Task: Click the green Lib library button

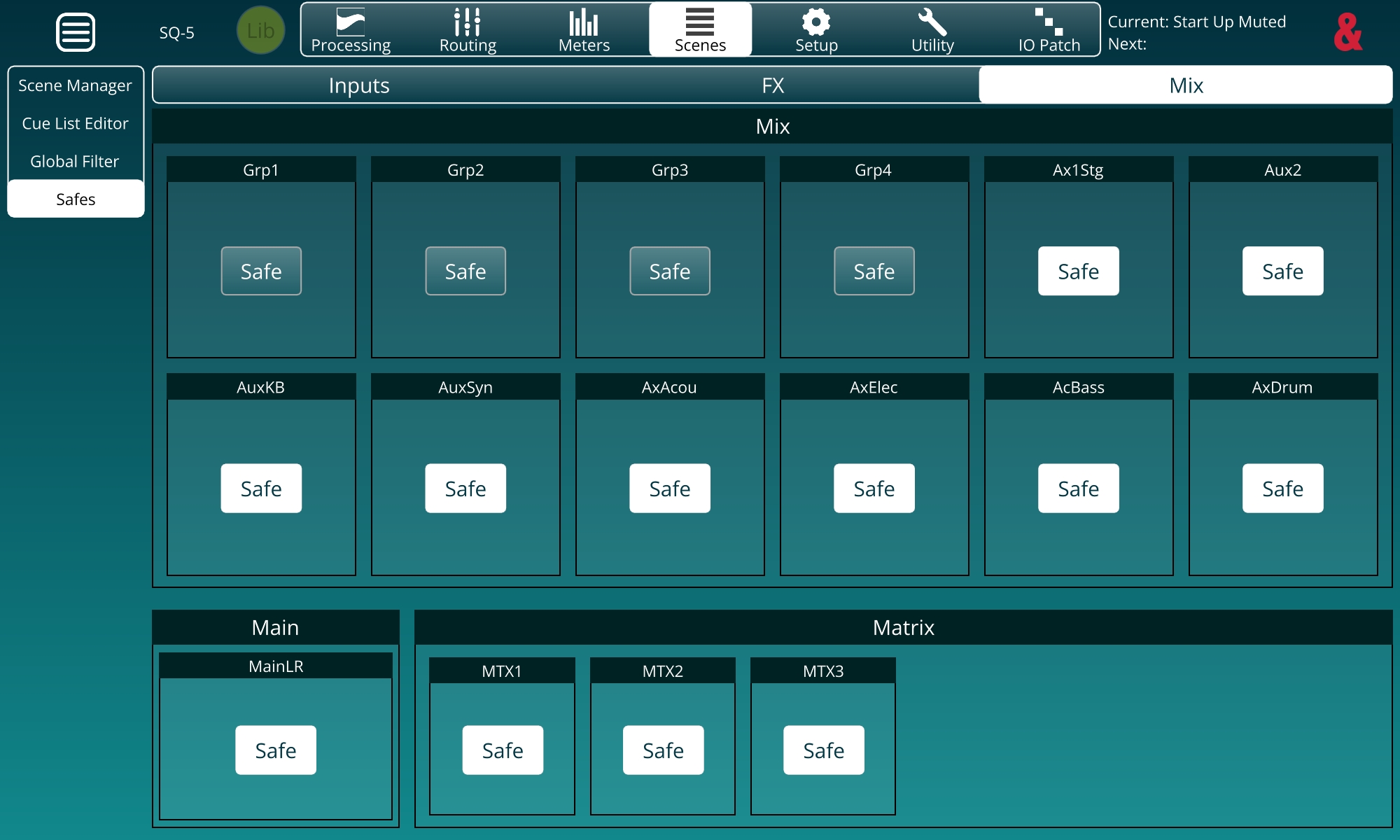Action: tap(260, 31)
